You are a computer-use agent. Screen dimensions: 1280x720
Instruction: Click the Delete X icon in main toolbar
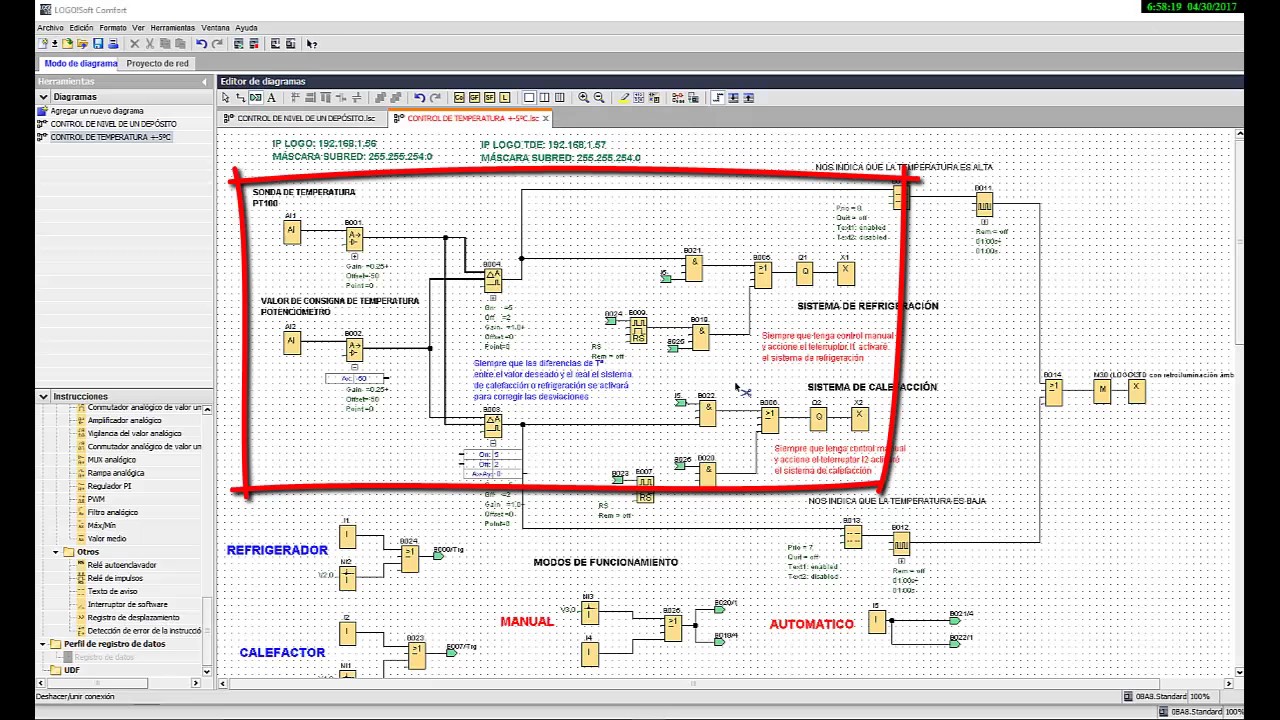[x=134, y=44]
